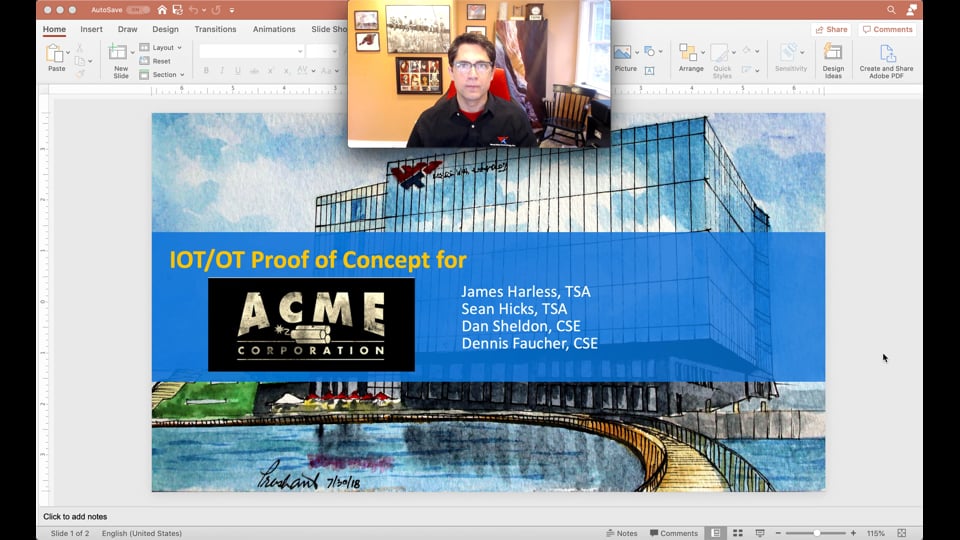Switch to the Transitions tab
The height and width of the screenshot is (540, 960).
215,29
